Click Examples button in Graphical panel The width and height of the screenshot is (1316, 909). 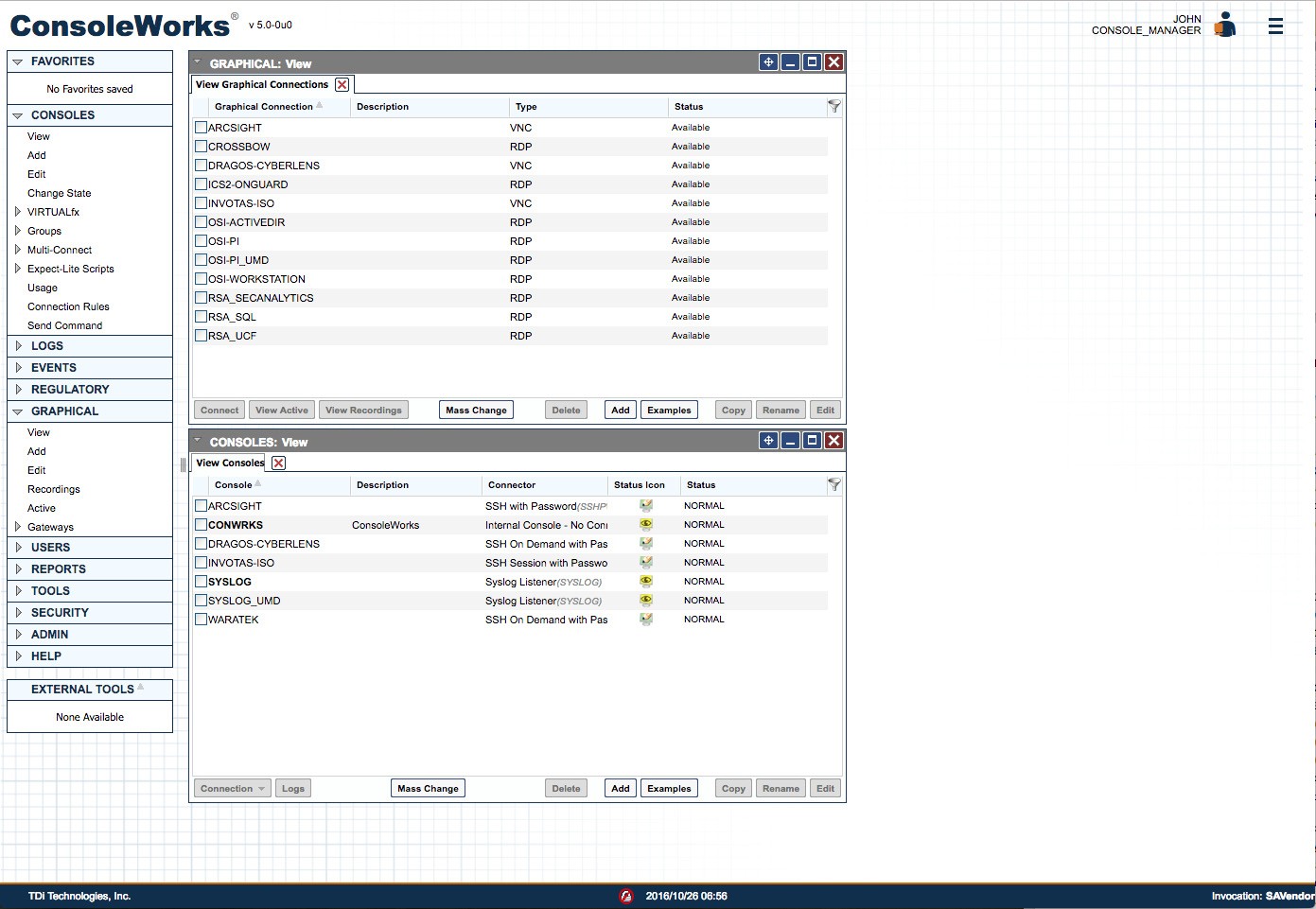[669, 410]
